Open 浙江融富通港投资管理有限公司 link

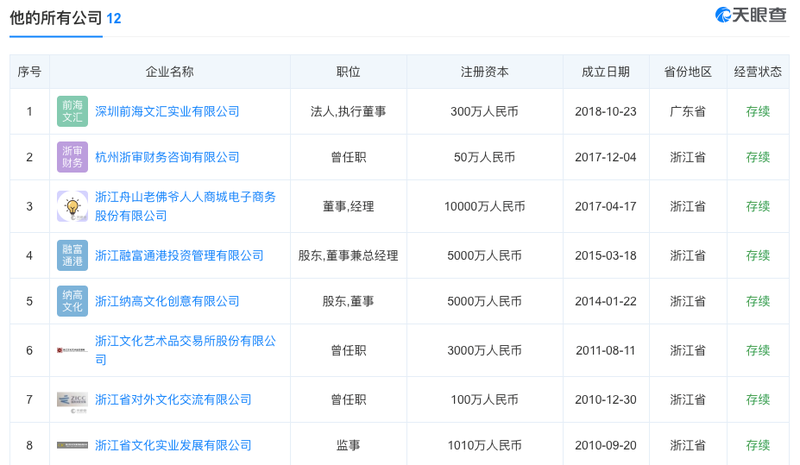[x=179, y=255]
